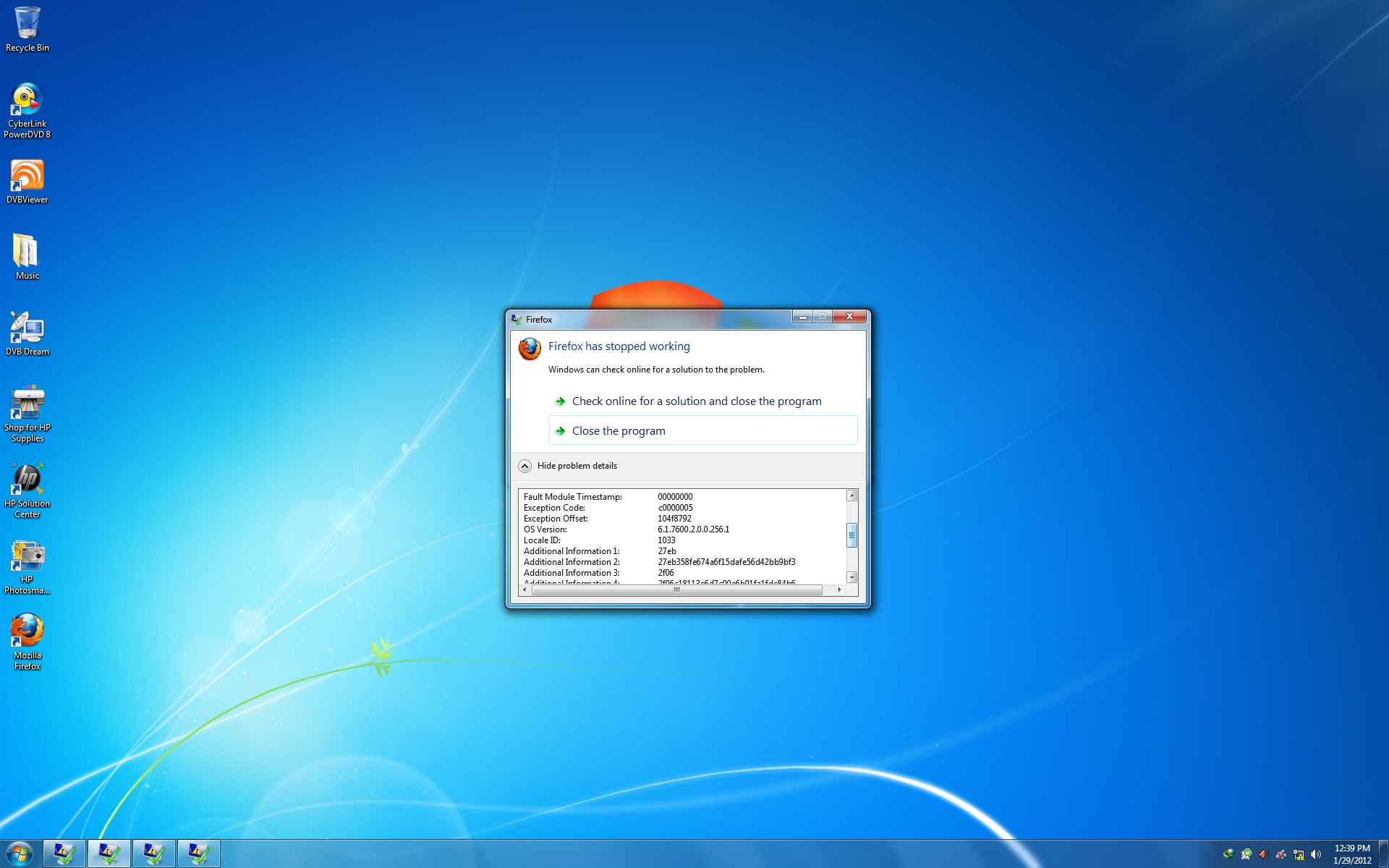Select Fault Module Timestamp value 00000000
Viewport: 1389px width, 868px height.
675,497
